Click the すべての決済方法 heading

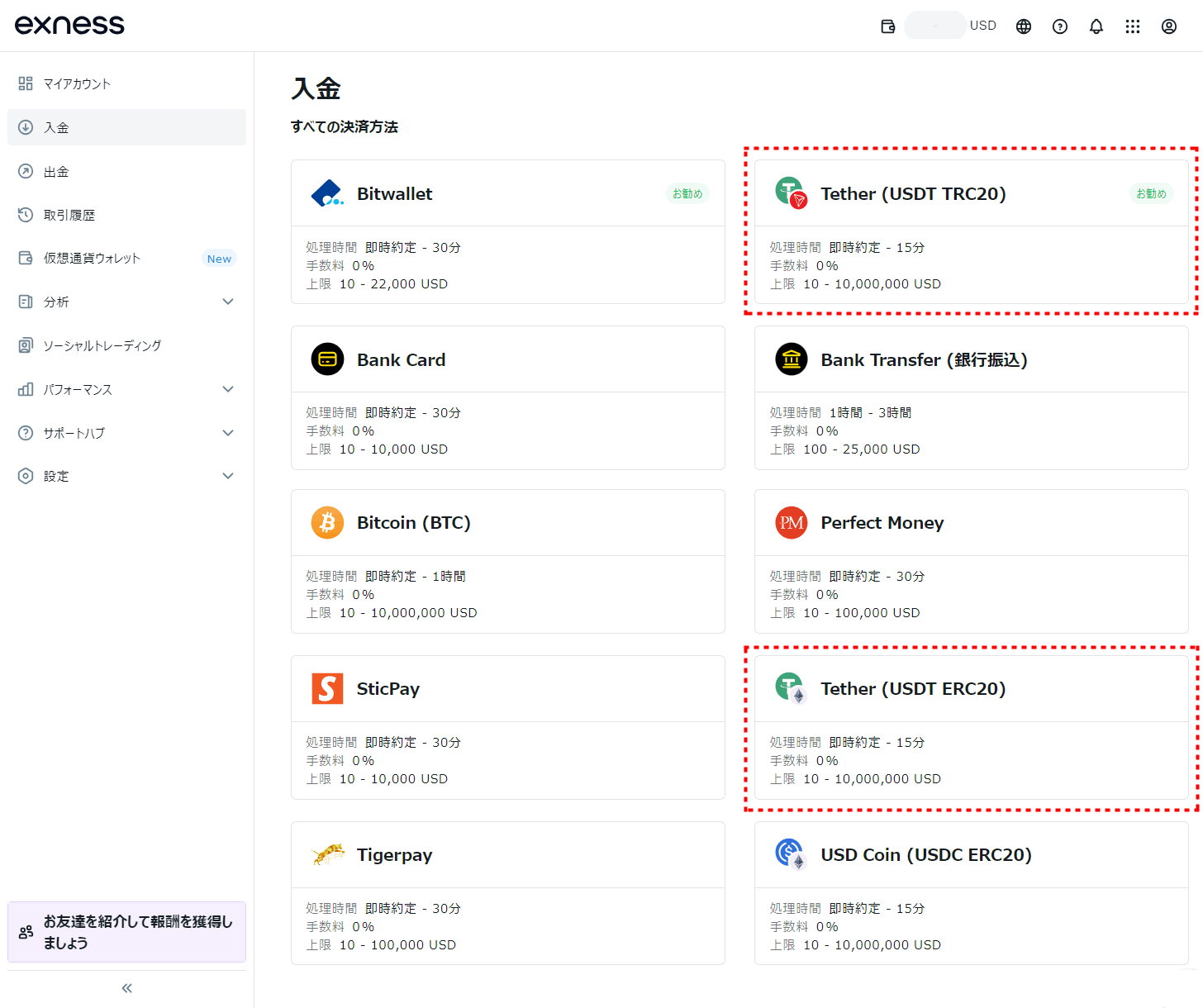345,127
